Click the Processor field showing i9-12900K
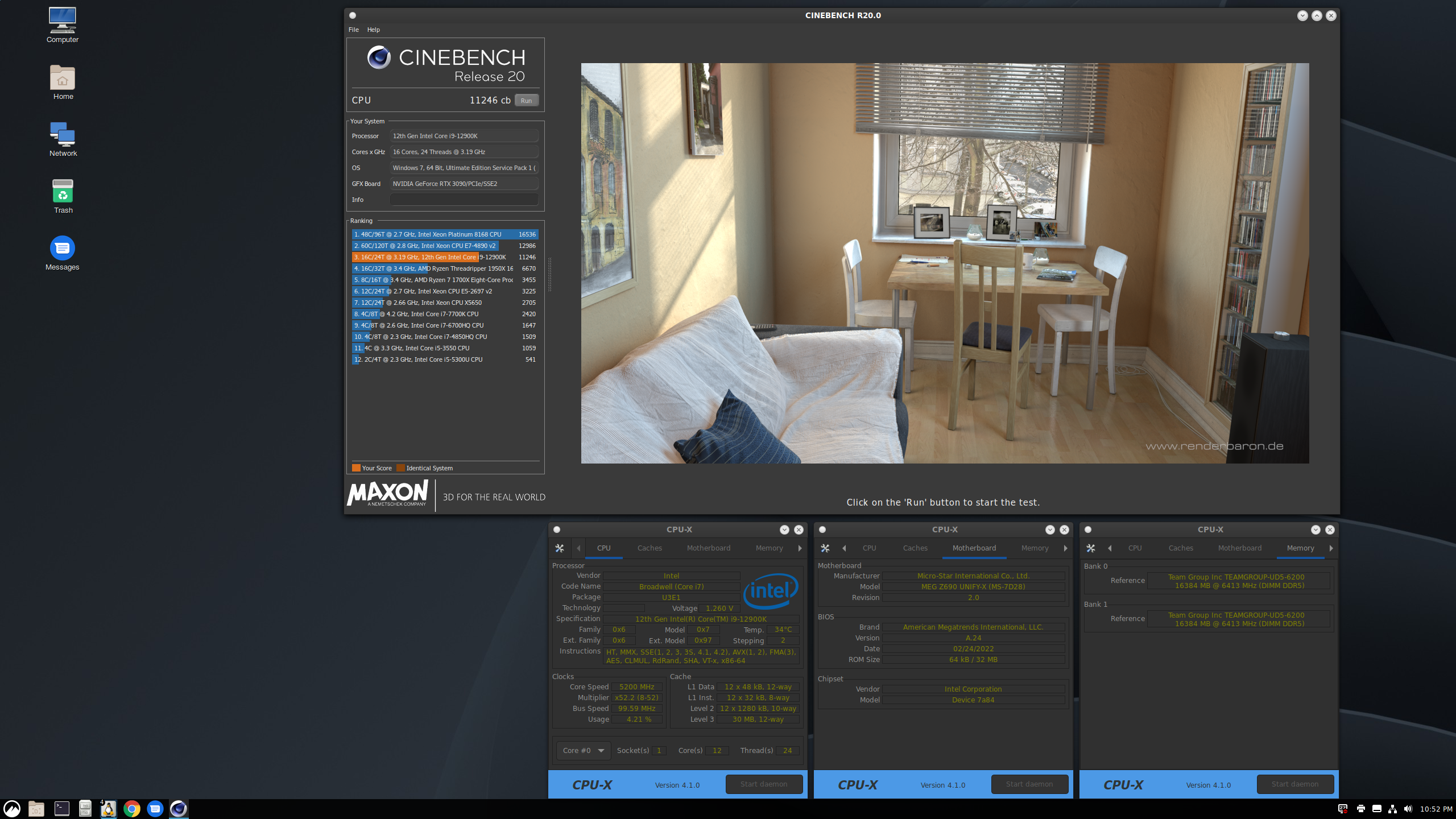Screen dimensions: 1456x819 [x=464, y=136]
